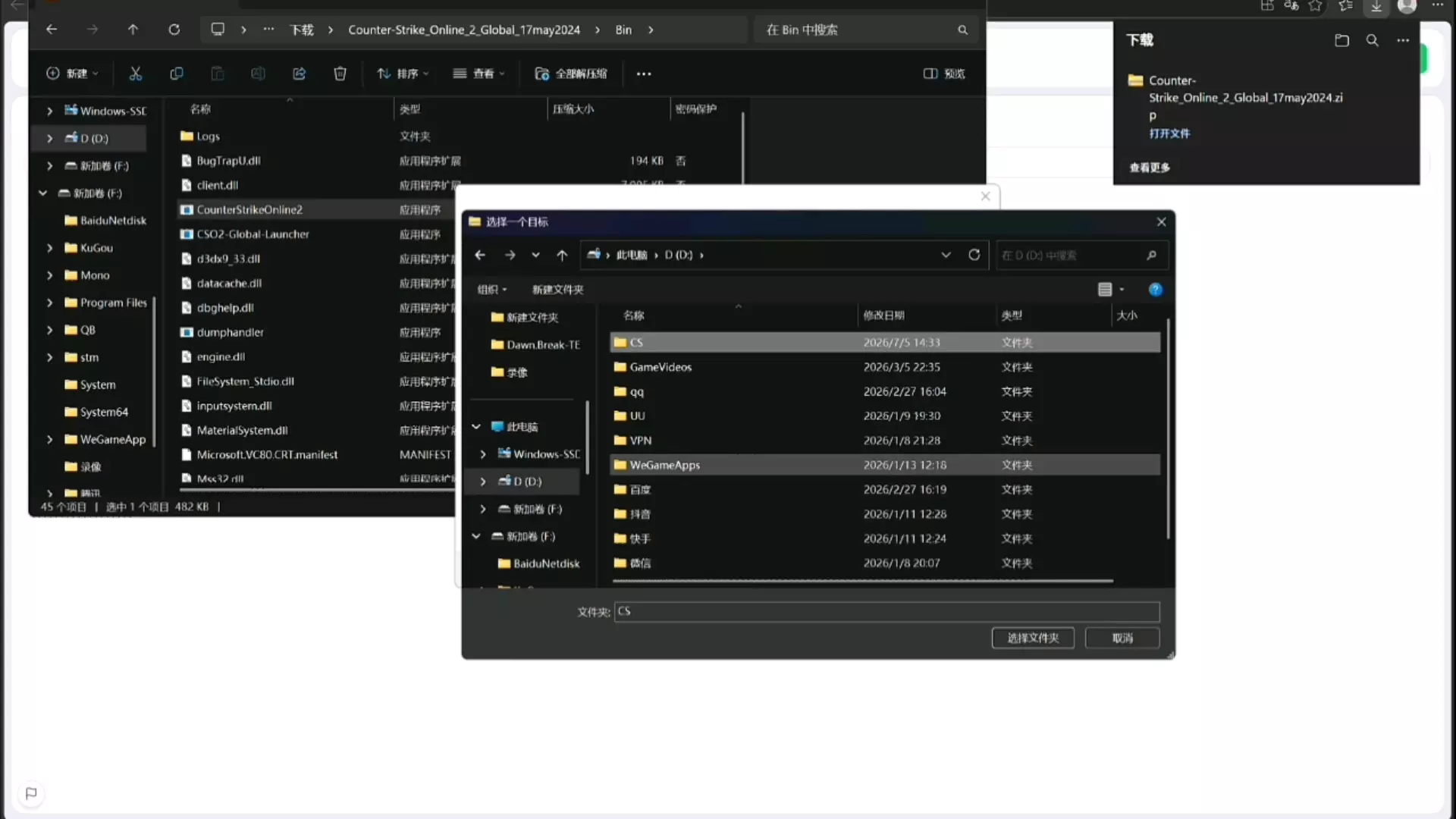Expand the KuGou folder in Explorer tree
Image resolution: width=1456 pixels, height=819 pixels.
(x=49, y=248)
